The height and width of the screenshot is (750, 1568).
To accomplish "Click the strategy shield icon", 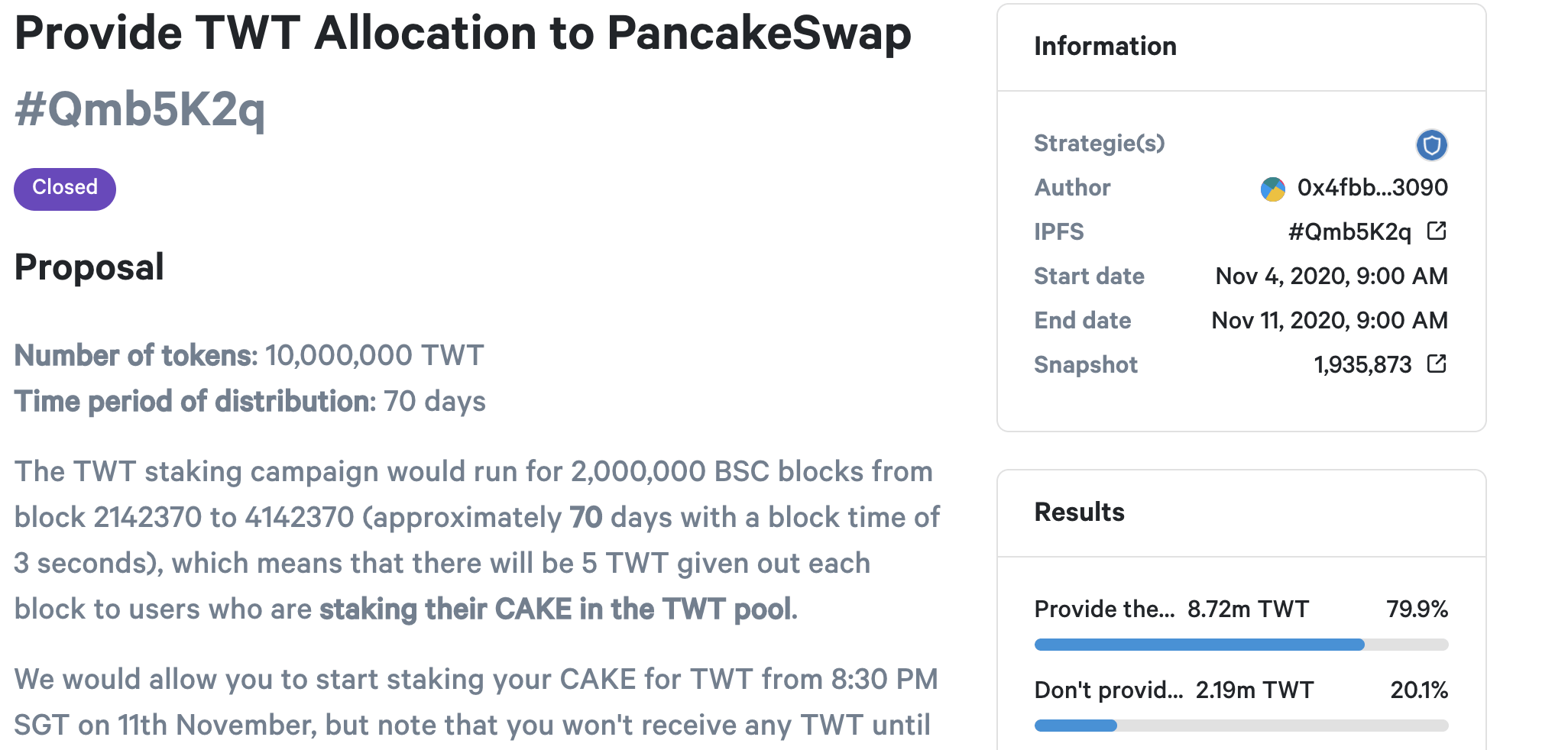I will click(x=1431, y=144).
